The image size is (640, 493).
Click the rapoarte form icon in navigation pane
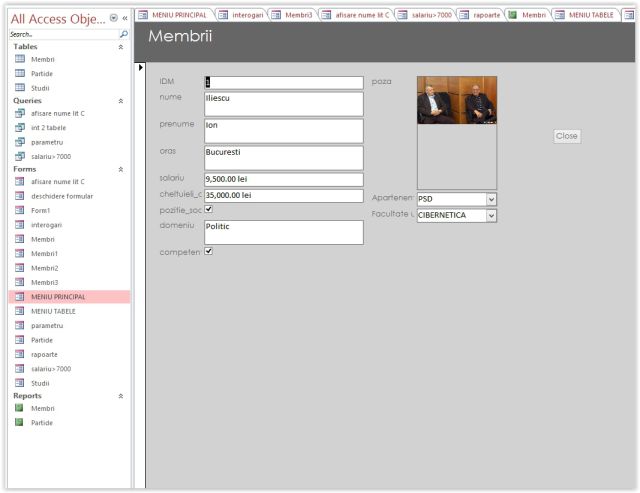tap(20, 354)
